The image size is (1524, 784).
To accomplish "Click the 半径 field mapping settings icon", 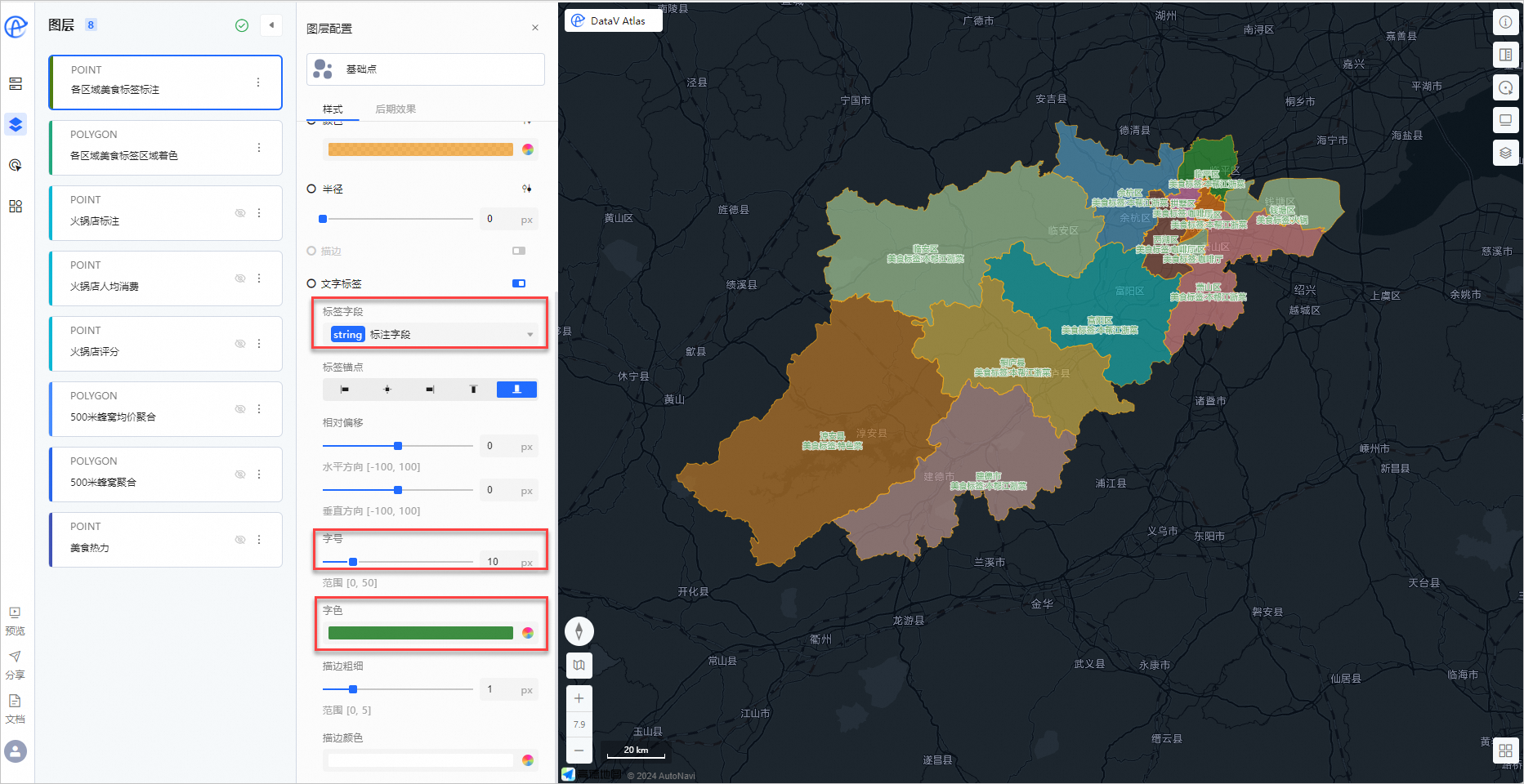I will pos(527,189).
